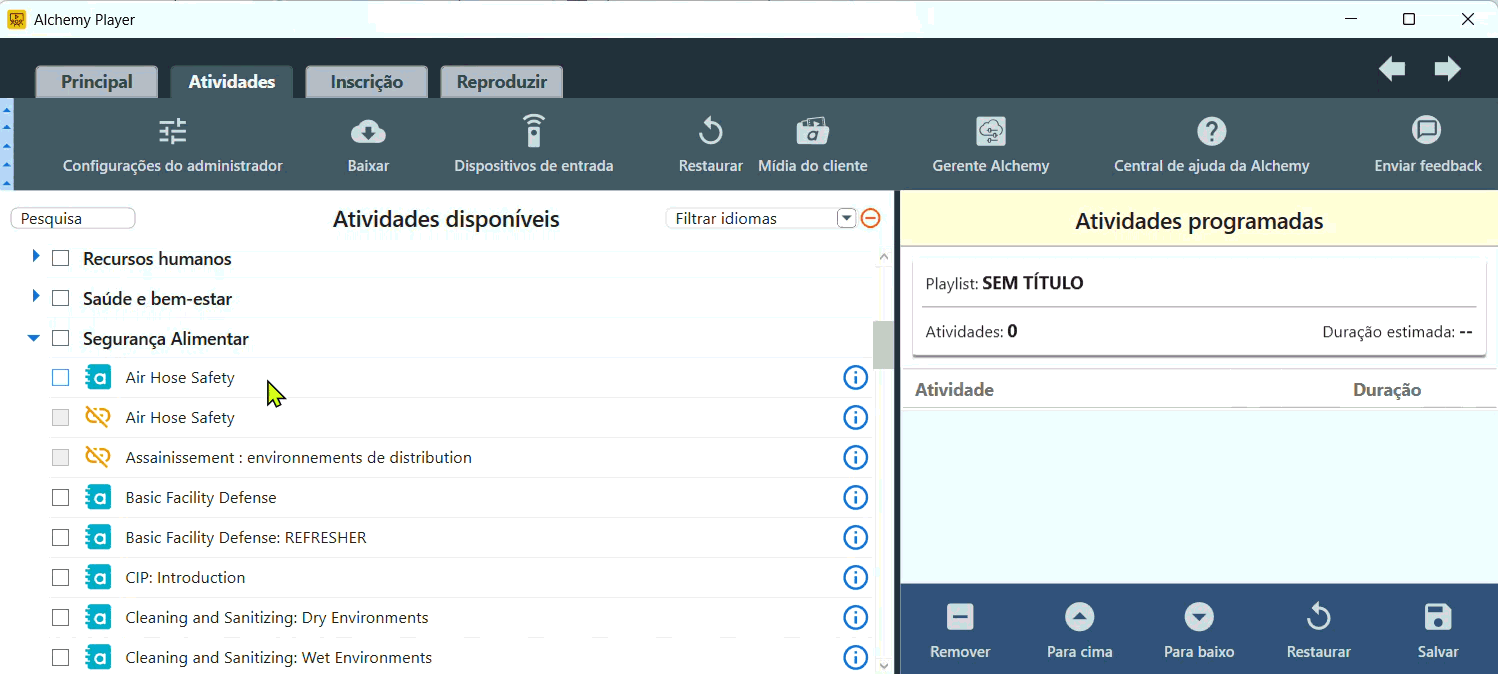The image size is (1498, 674).
Task: Show info for Assainissement activity
Action: point(855,457)
